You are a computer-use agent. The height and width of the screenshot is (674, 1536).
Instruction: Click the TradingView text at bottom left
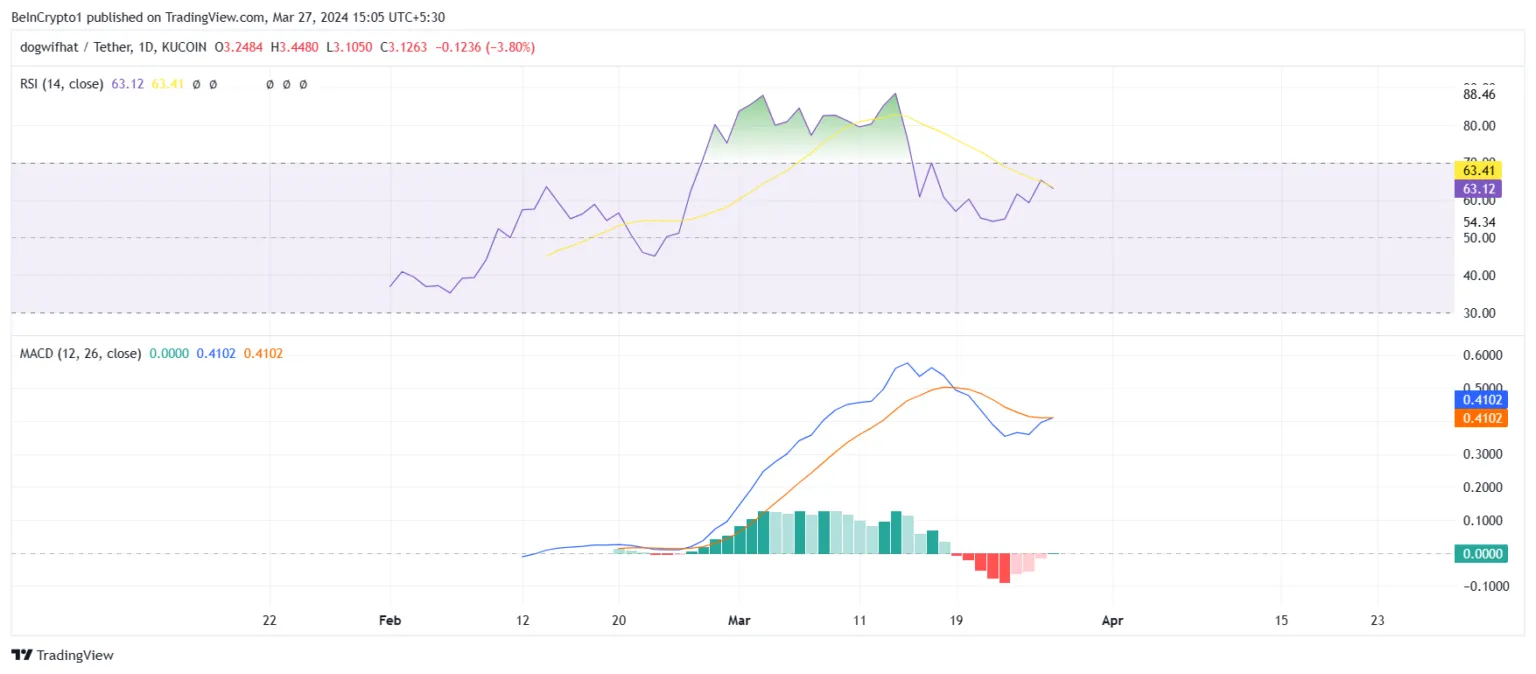[x=75, y=655]
